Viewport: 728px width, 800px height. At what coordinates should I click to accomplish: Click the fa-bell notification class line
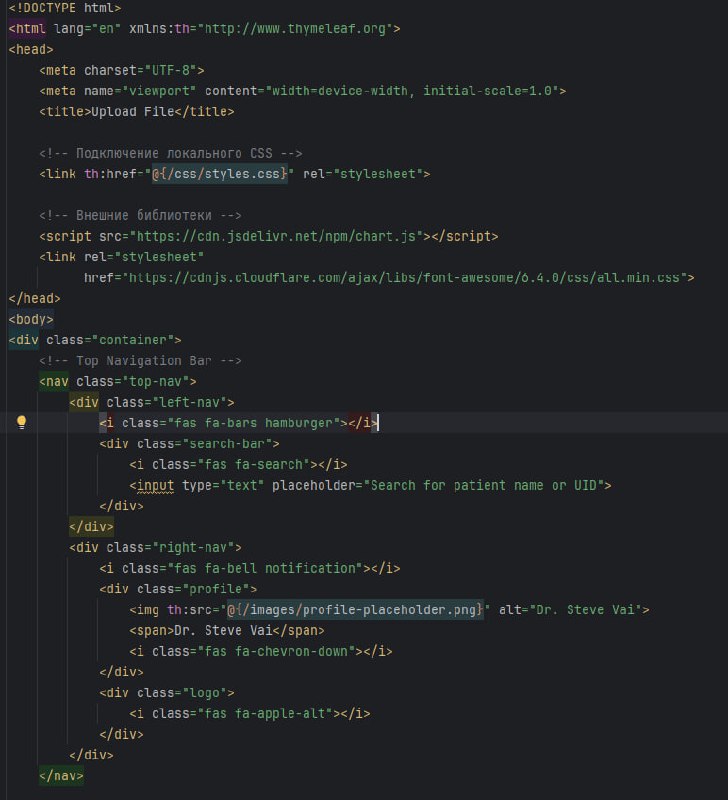[250, 568]
